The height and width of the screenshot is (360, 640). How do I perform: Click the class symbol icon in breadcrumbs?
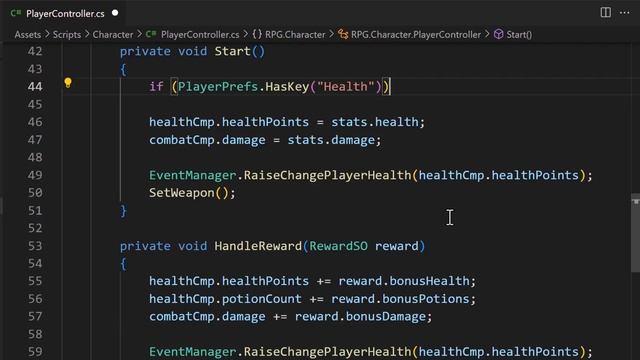(343, 35)
